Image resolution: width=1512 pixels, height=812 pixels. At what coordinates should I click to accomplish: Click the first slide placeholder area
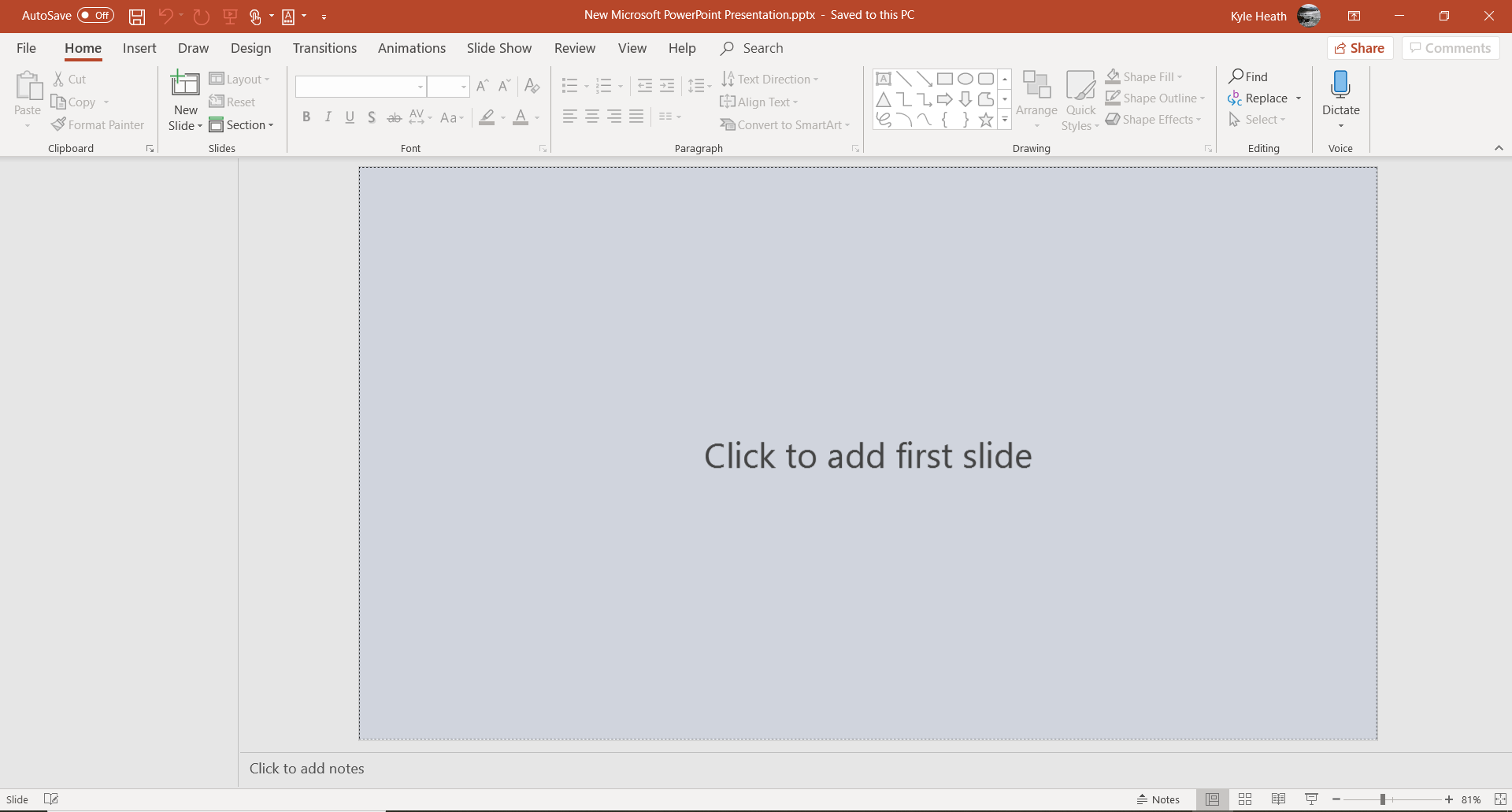(866, 455)
